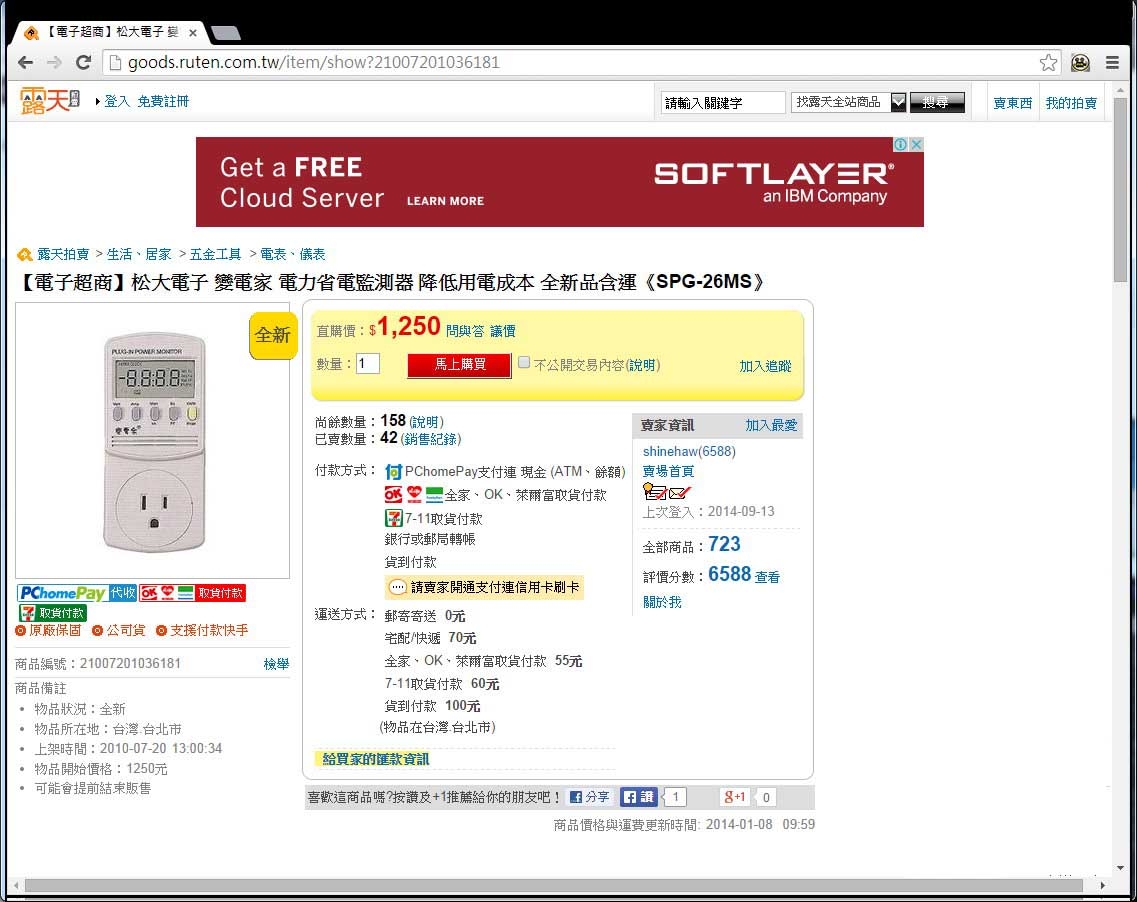
Task: Click the red 取貨付款 badge with OK icon
Action: [x=192, y=593]
